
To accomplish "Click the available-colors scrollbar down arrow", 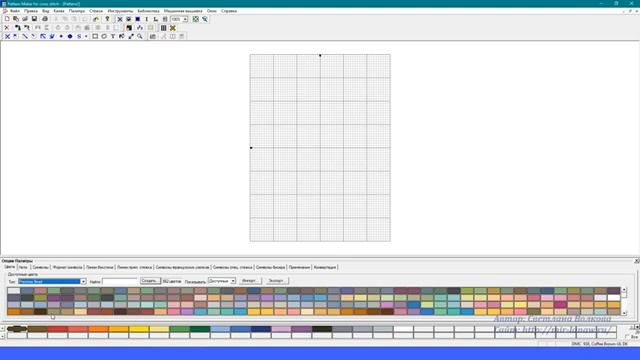I will (x=624, y=313).
